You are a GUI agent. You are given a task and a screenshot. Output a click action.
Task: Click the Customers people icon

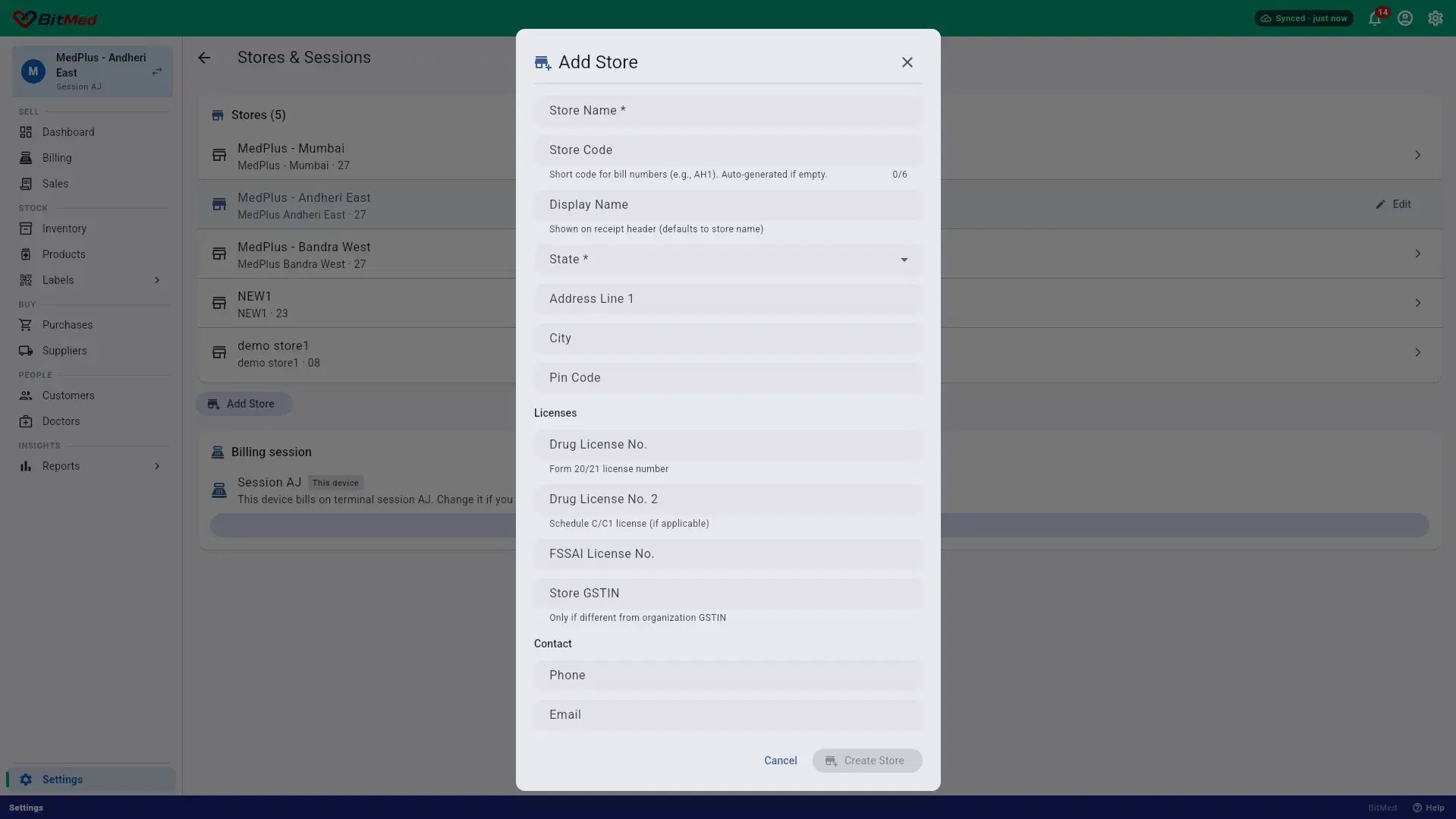coord(26,395)
